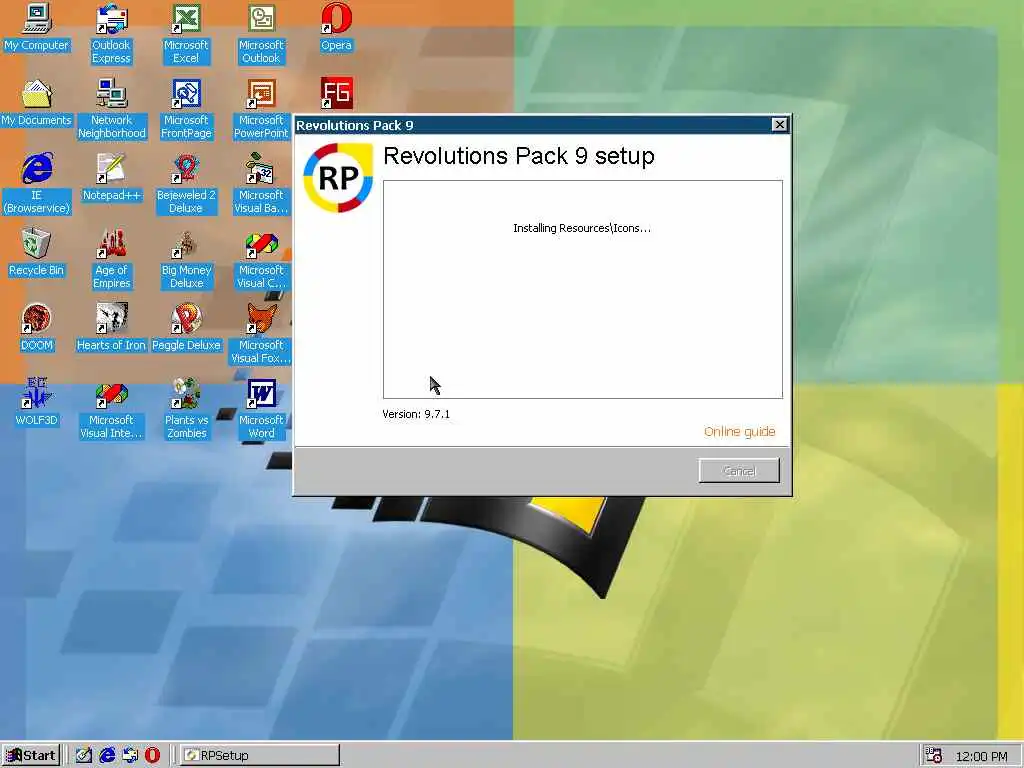Click the Show Desktop quick launch icon
Screen dimensions: 1024x768
[x=84, y=756]
